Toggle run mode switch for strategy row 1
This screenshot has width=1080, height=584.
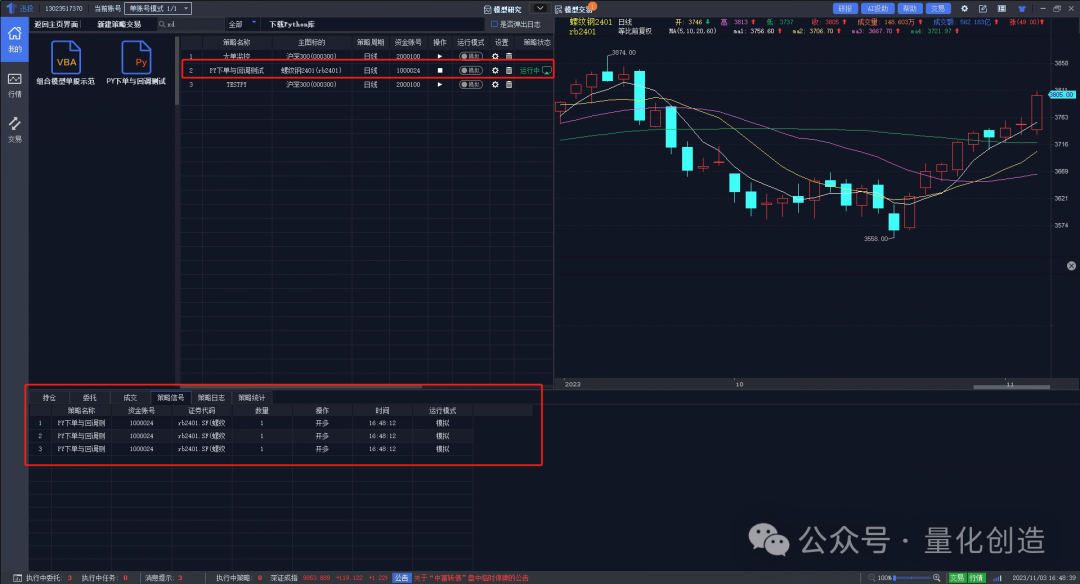[x=471, y=56]
